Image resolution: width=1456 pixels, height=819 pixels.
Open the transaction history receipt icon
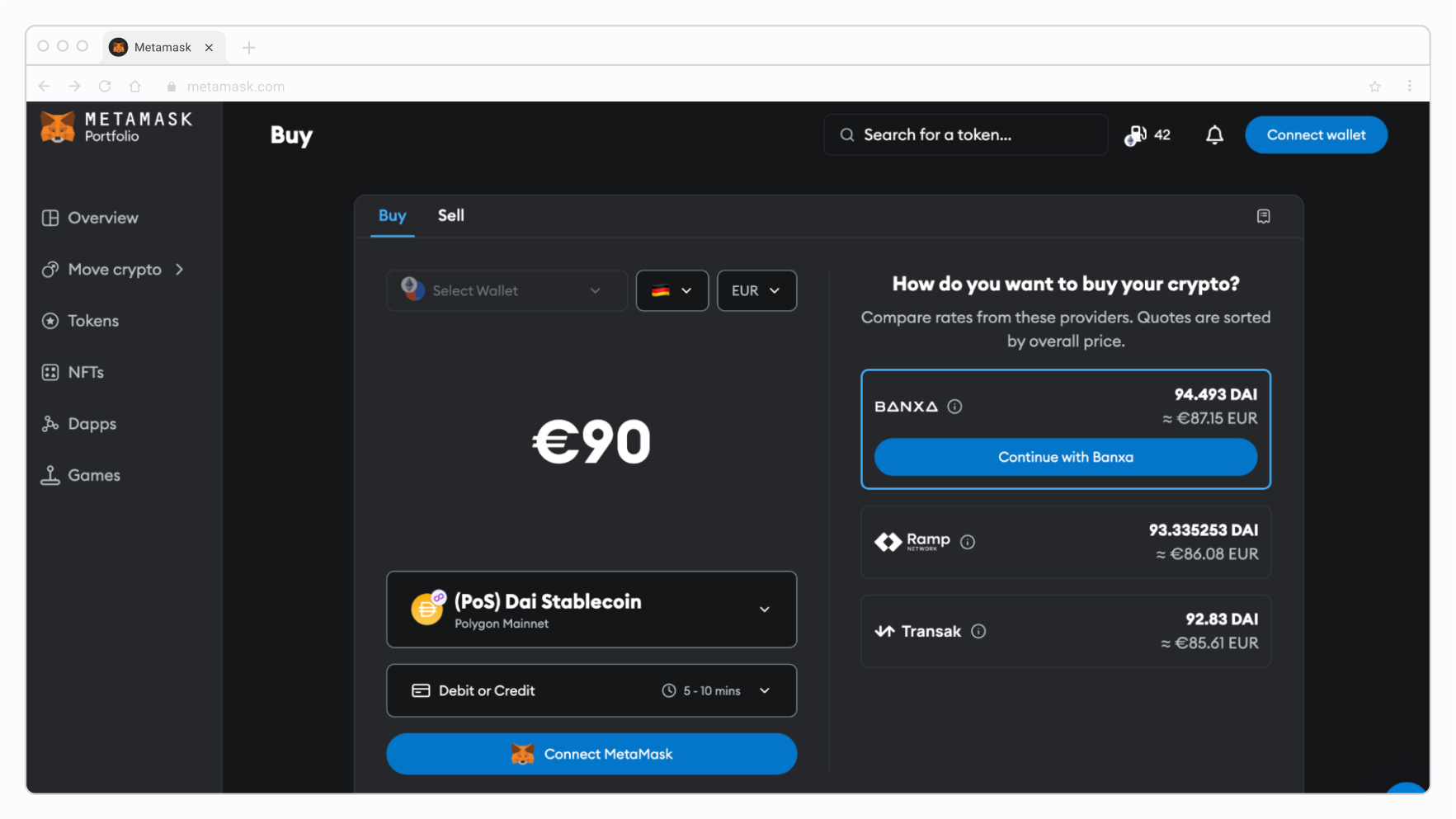point(1263,216)
